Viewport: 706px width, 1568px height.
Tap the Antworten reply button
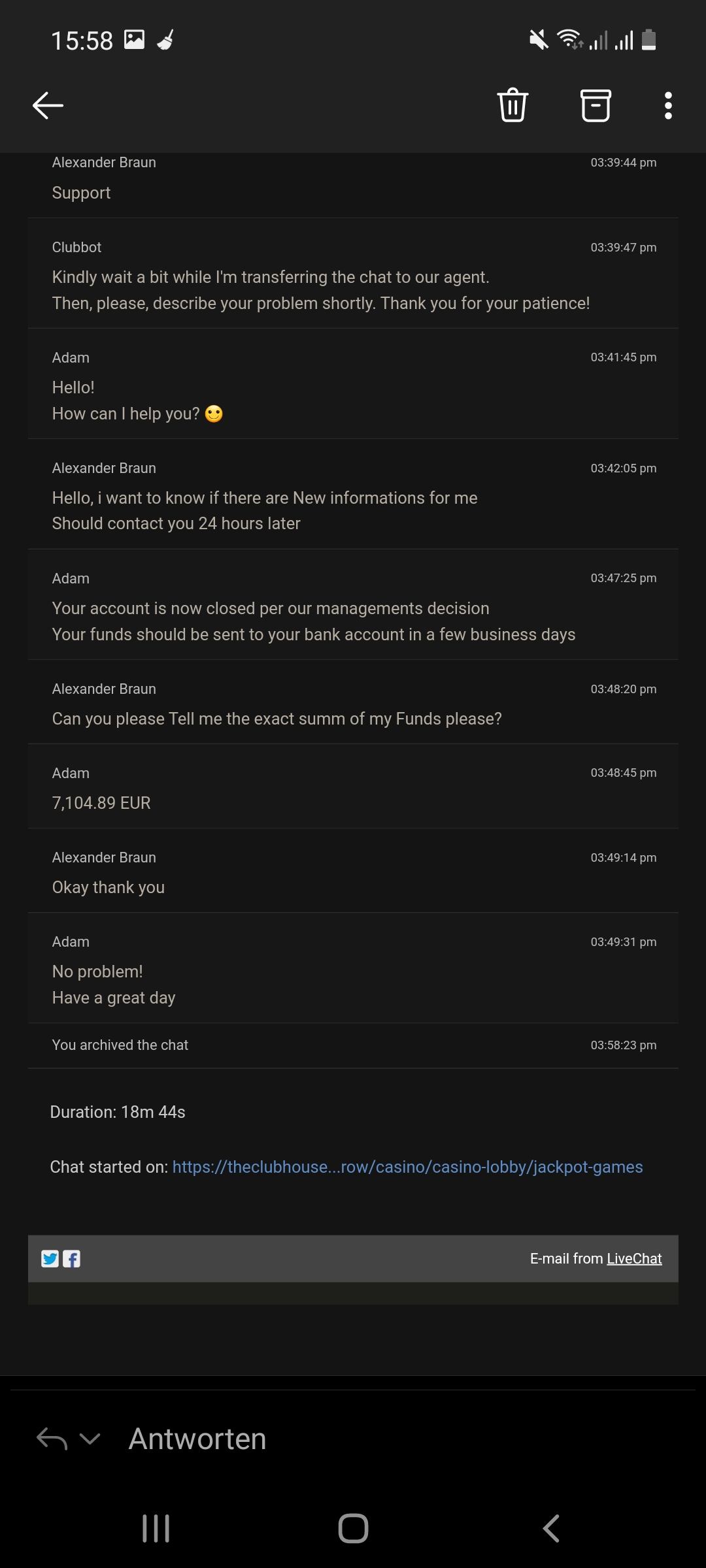[197, 1439]
